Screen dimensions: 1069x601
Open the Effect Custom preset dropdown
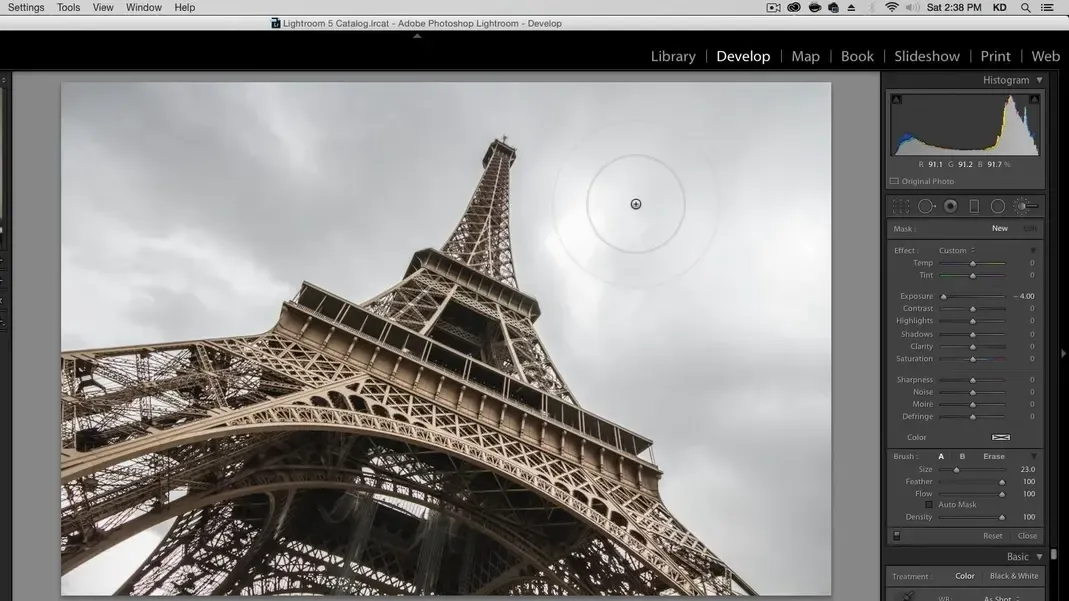click(x=956, y=251)
